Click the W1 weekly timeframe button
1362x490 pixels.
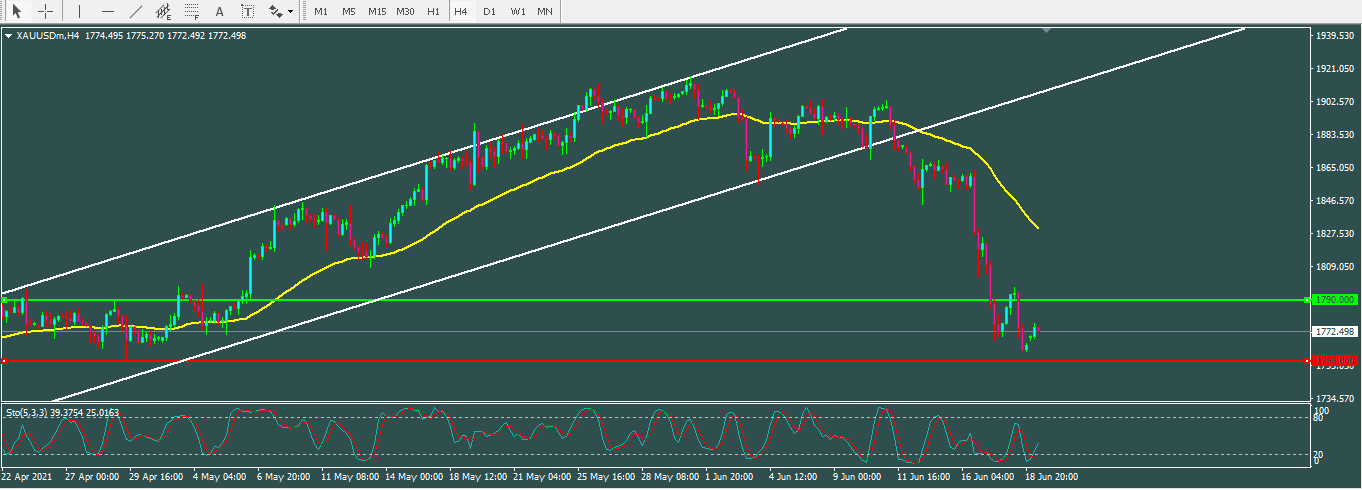coord(517,11)
